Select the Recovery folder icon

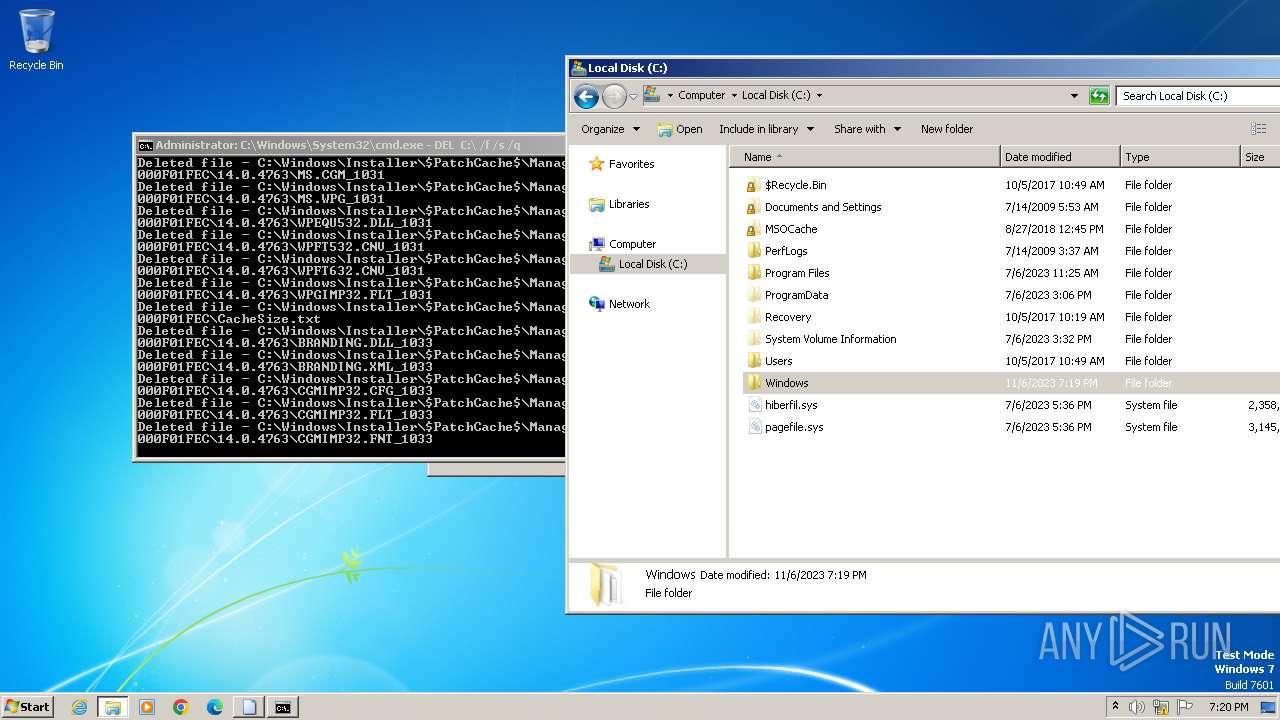point(754,317)
